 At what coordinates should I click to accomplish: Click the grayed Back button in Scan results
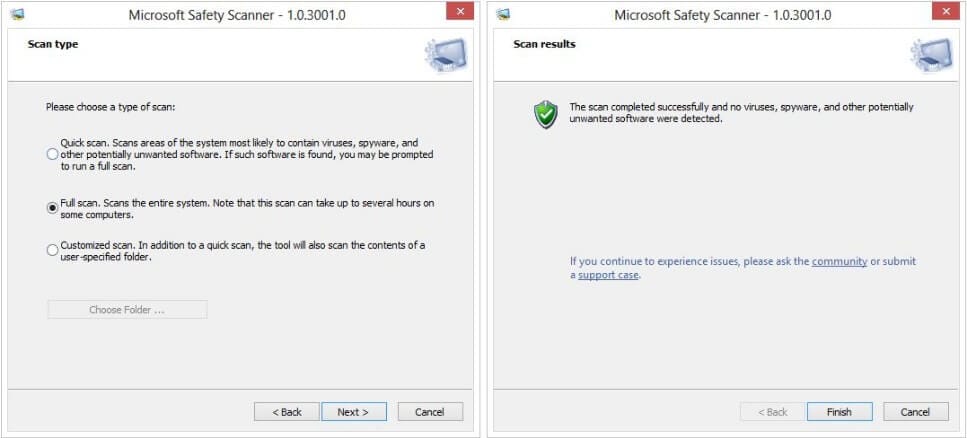pos(772,411)
